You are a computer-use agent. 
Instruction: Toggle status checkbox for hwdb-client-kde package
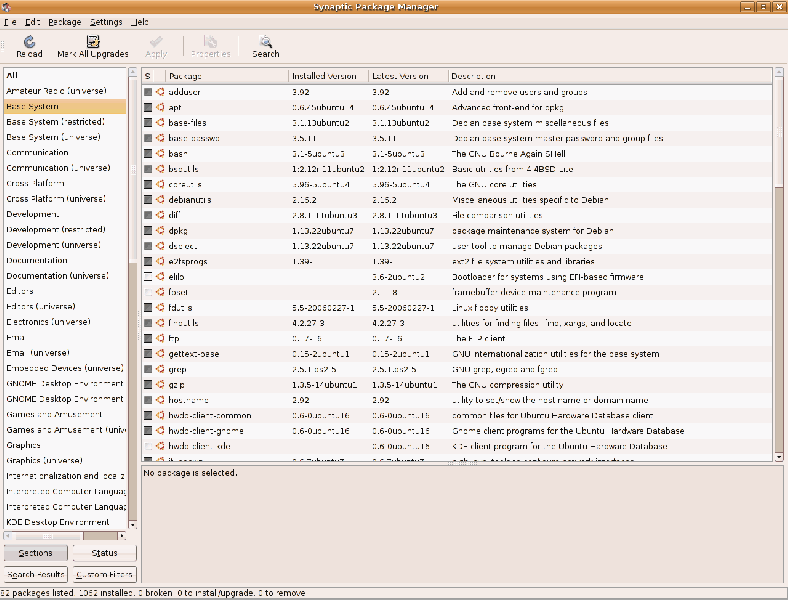pyautogui.click(x=148, y=446)
